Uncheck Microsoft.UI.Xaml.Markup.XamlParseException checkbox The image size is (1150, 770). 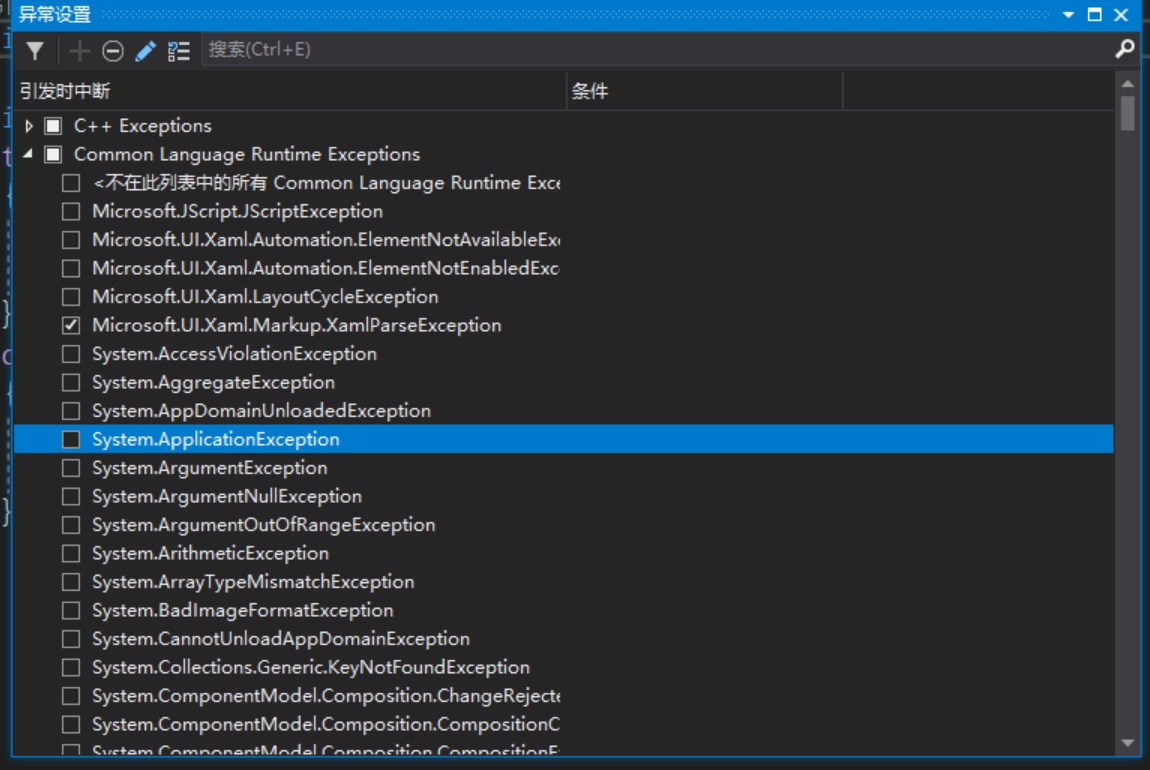[71, 325]
